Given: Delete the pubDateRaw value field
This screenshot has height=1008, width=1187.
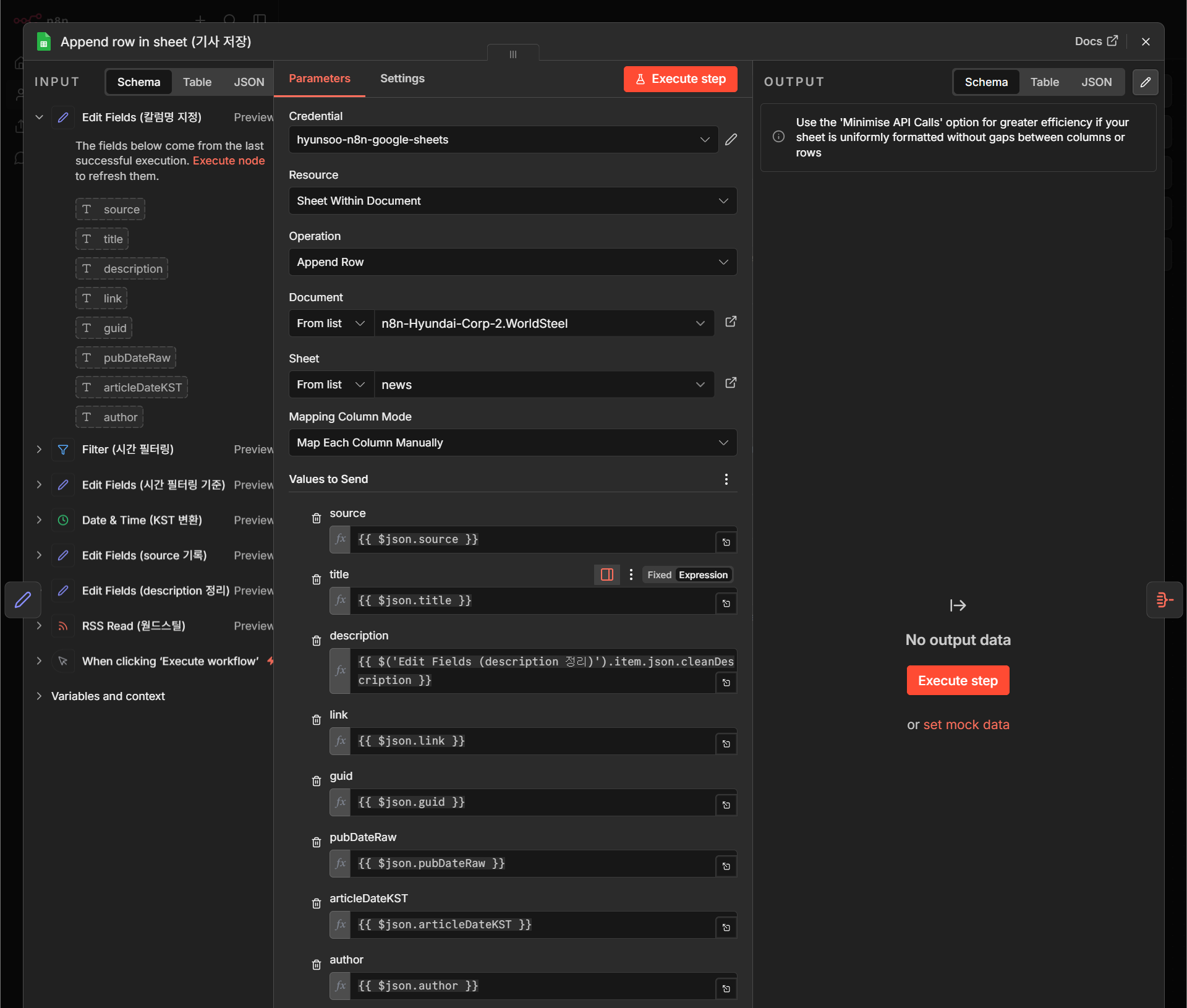Looking at the screenshot, I should 317,842.
